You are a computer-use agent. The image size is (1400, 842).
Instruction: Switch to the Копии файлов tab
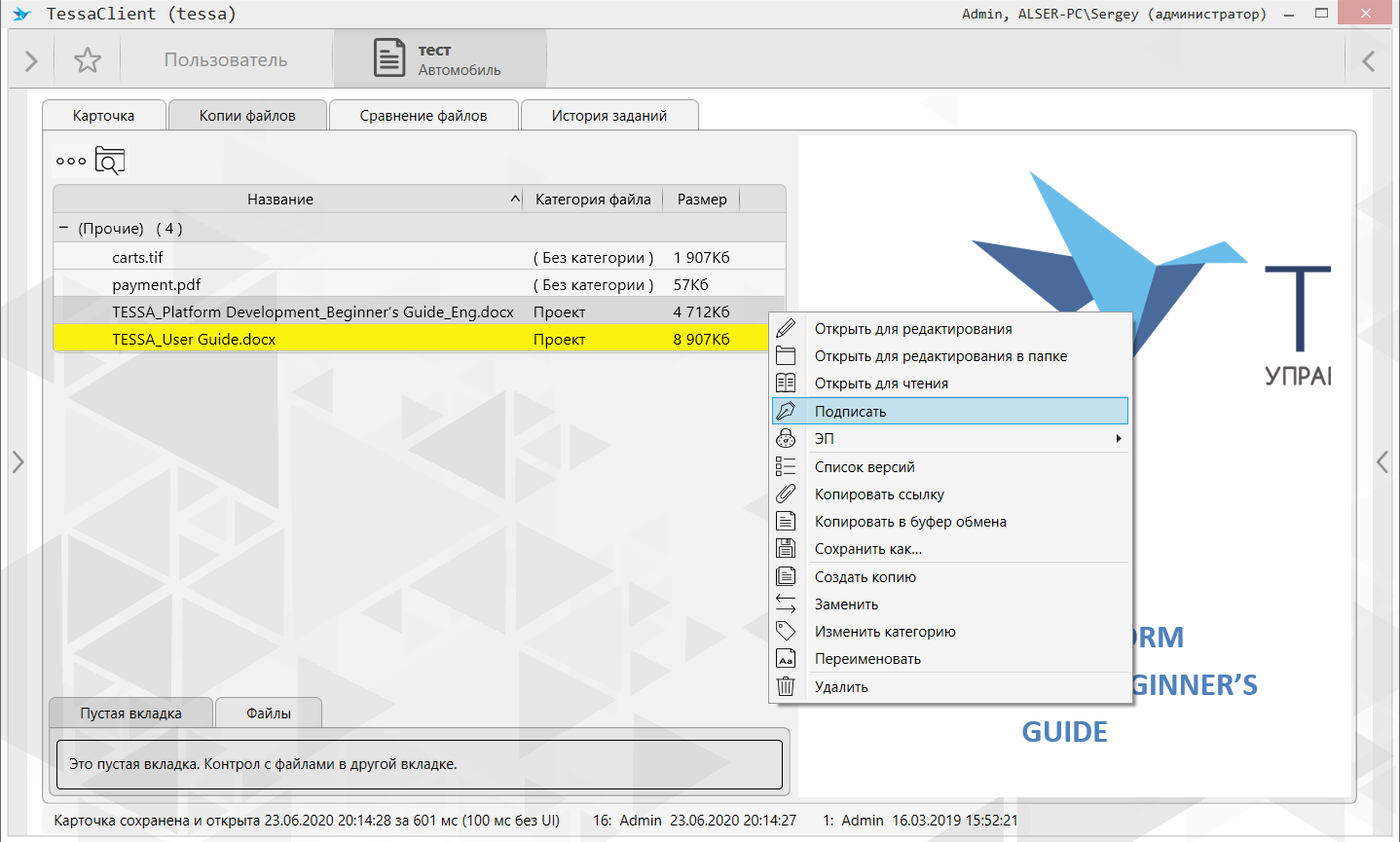247,115
